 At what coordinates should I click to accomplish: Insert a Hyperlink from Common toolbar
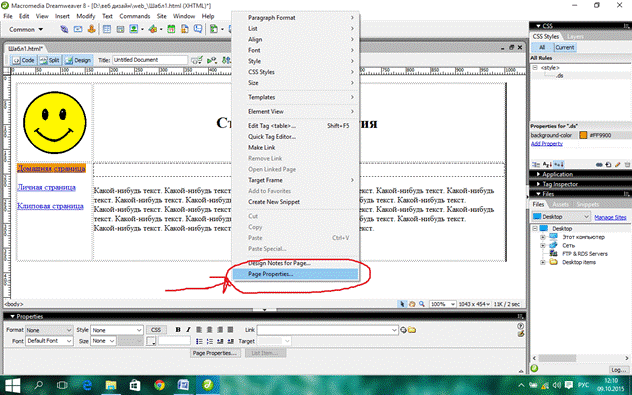click(64, 29)
